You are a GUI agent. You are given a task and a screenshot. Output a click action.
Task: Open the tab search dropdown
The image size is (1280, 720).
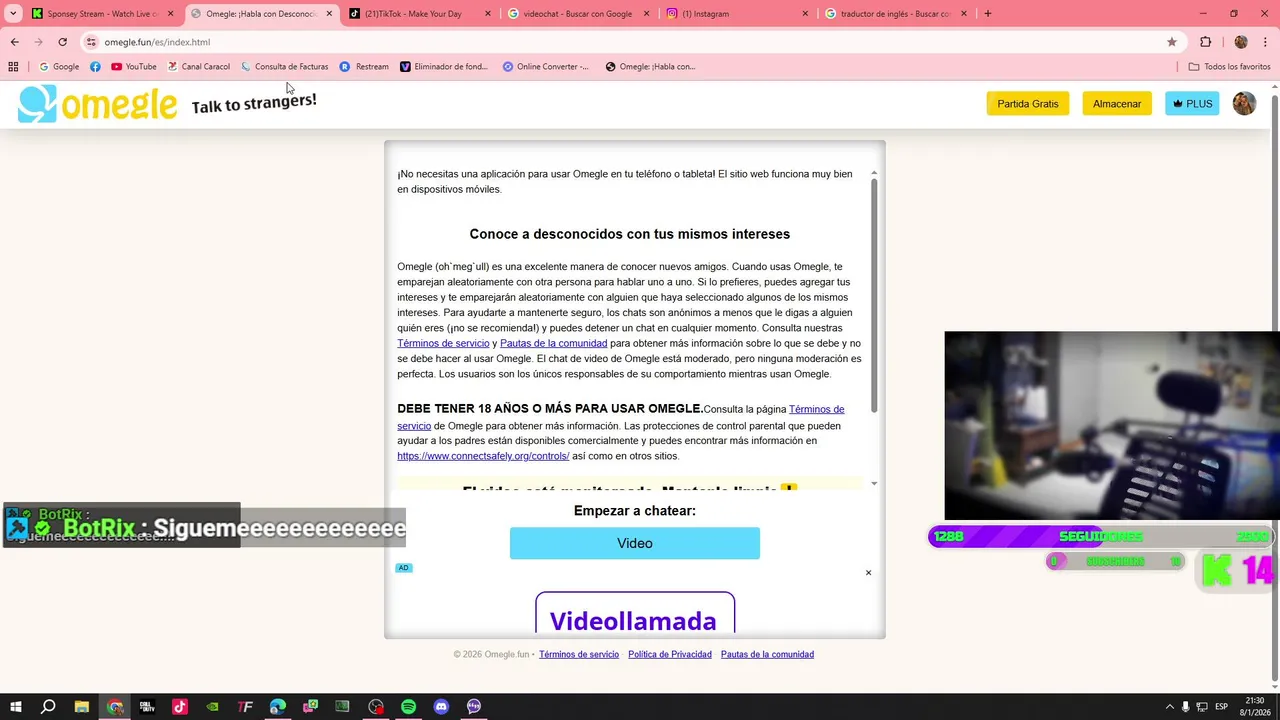(x=13, y=14)
